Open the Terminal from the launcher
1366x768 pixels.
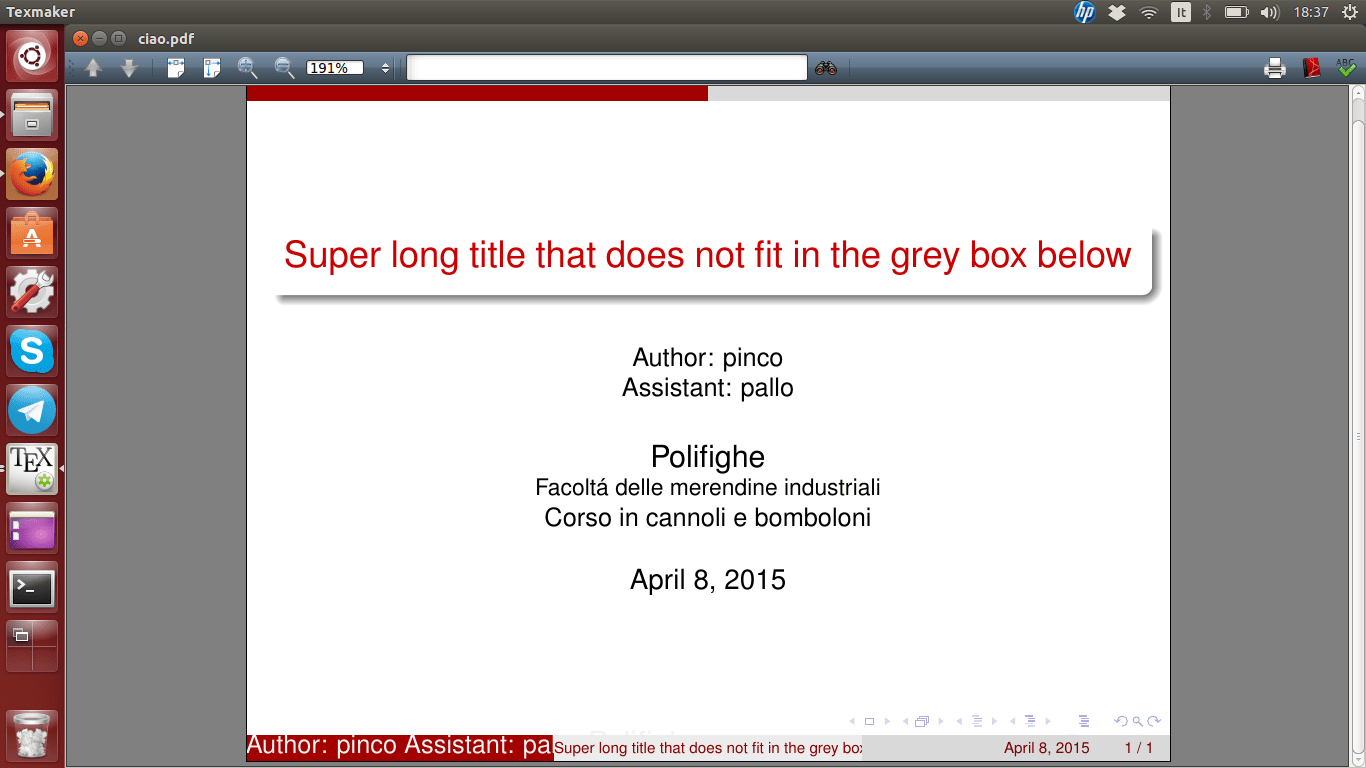coord(32,587)
